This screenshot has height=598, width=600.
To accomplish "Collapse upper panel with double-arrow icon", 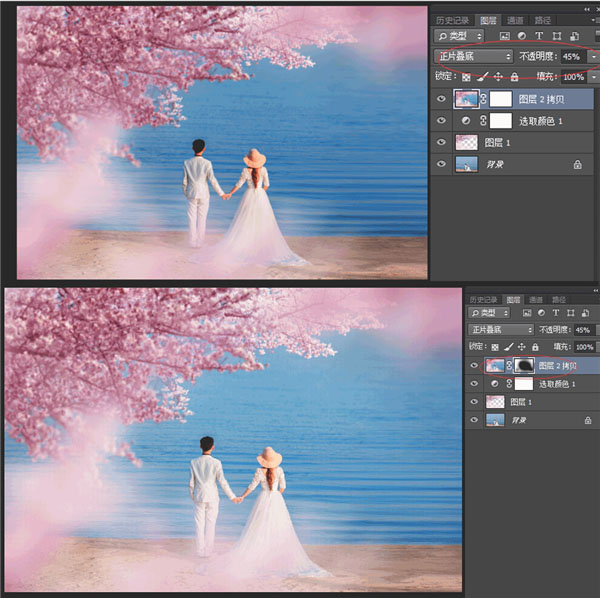I will [587, 10].
